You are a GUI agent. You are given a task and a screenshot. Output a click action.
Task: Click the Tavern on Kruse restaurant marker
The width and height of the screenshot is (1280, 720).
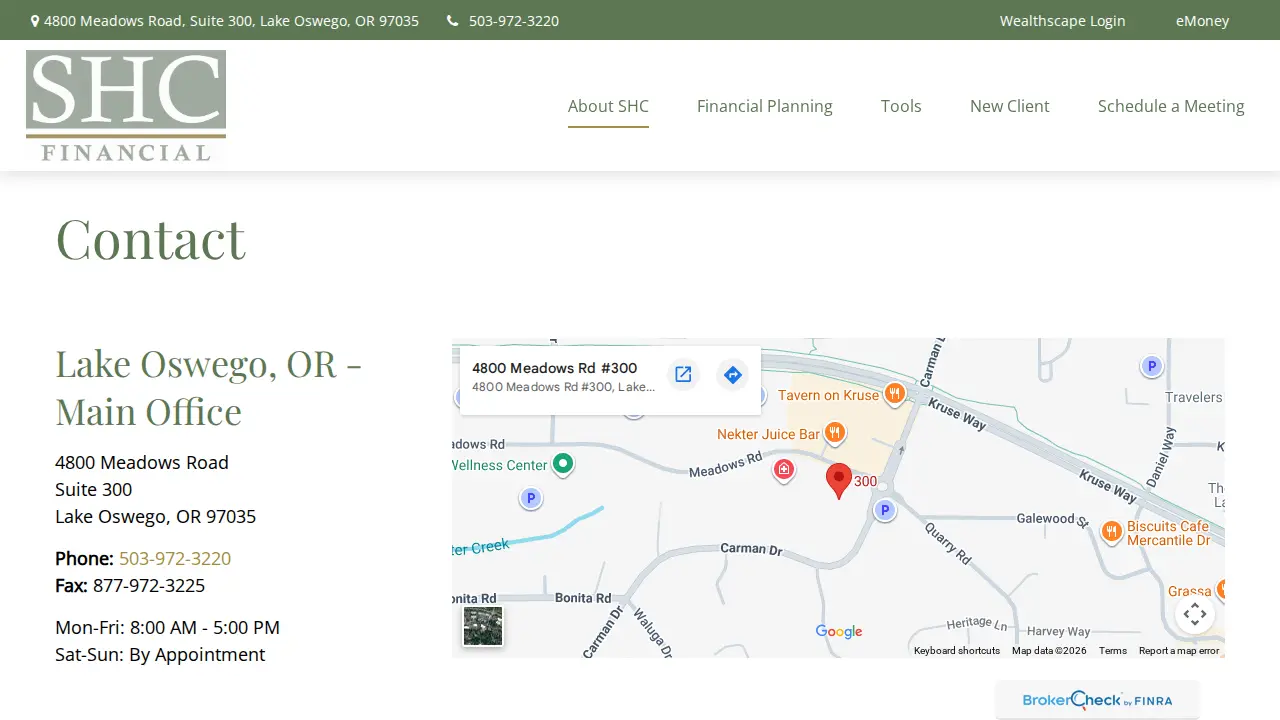pos(895,394)
